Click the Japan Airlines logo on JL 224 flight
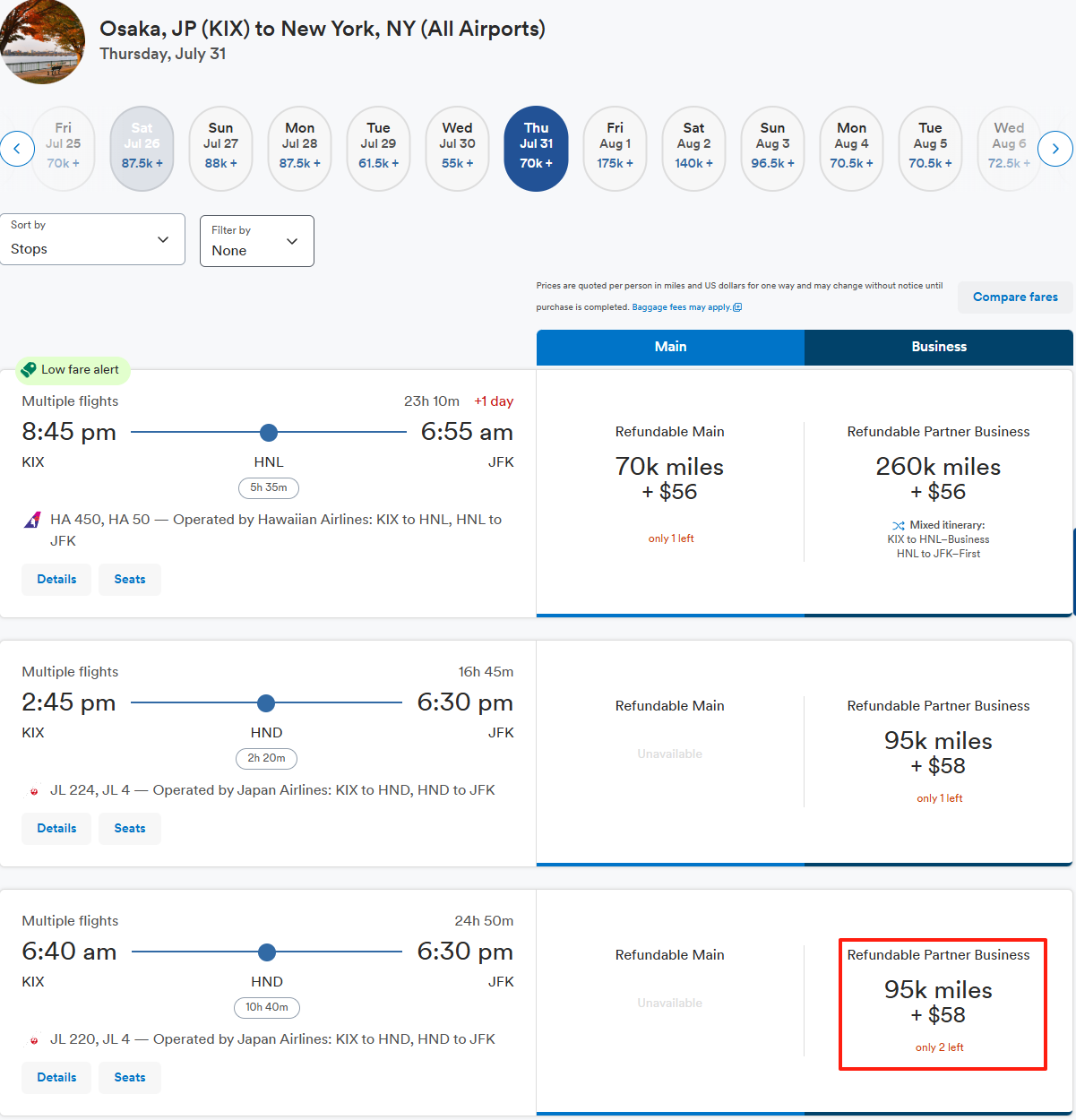The image size is (1076, 1120). coord(34,791)
